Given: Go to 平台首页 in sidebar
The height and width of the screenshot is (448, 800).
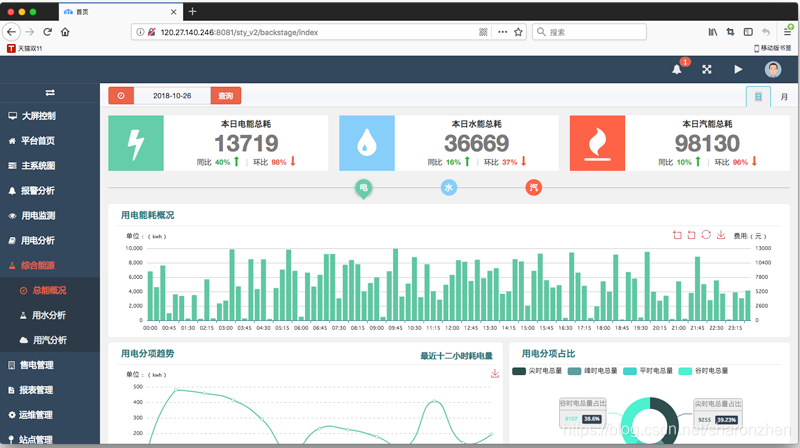Looking at the screenshot, I should pos(50,141).
